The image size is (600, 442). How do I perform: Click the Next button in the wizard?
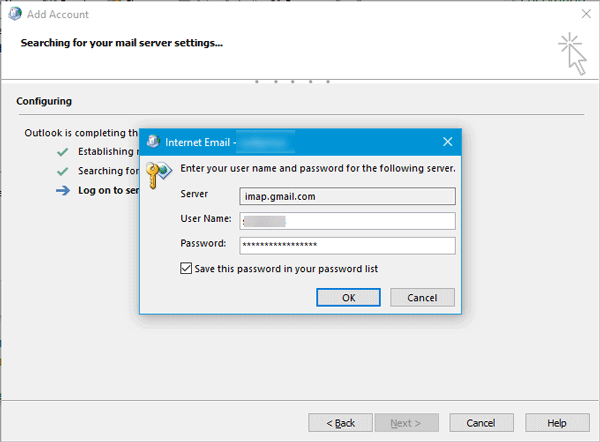click(412, 422)
